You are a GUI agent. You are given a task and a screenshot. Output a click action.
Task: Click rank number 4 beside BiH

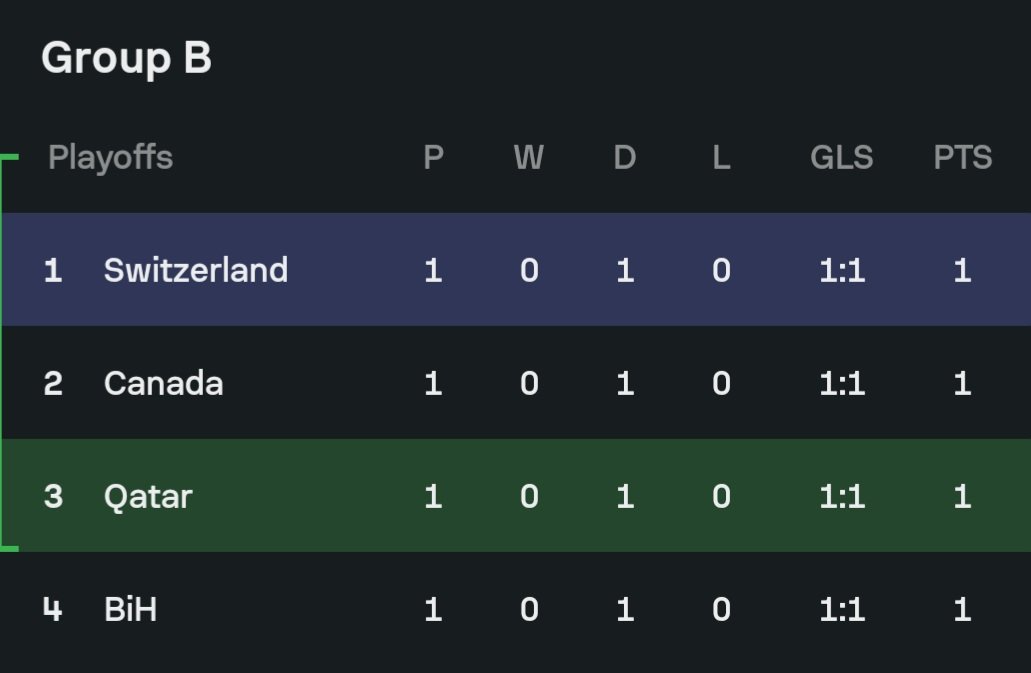[53, 609]
